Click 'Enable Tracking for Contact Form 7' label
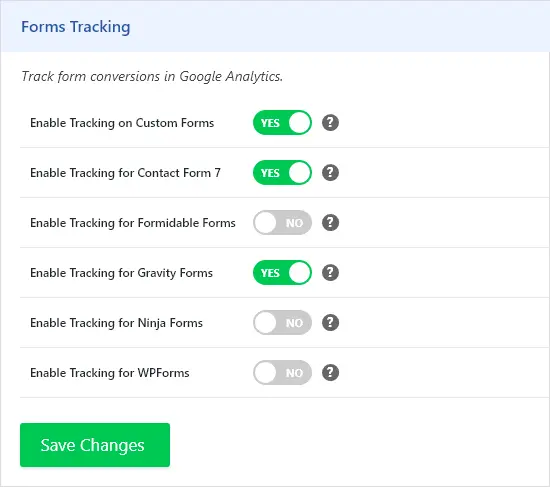Screen dimensions: 550x487 click(x=125, y=173)
